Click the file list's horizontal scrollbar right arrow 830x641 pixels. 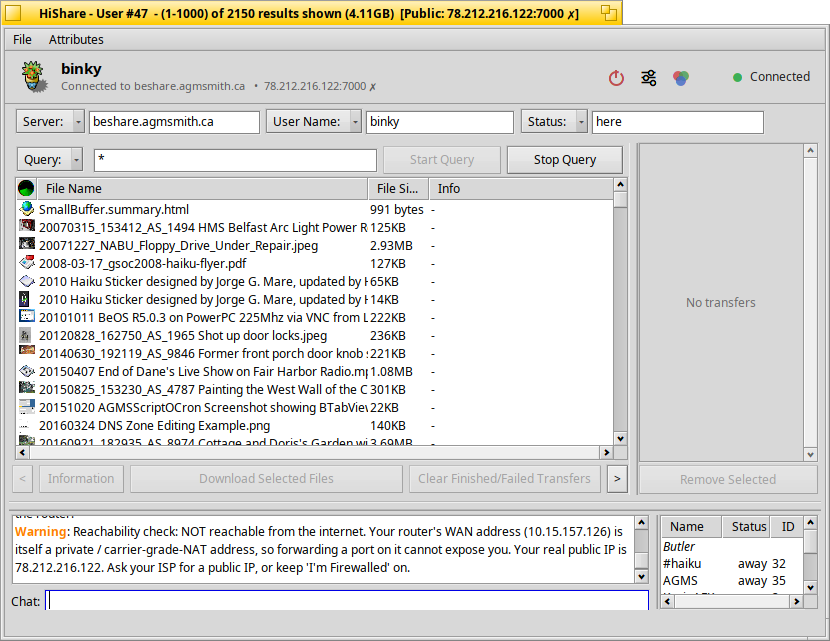pyautogui.click(x=607, y=453)
